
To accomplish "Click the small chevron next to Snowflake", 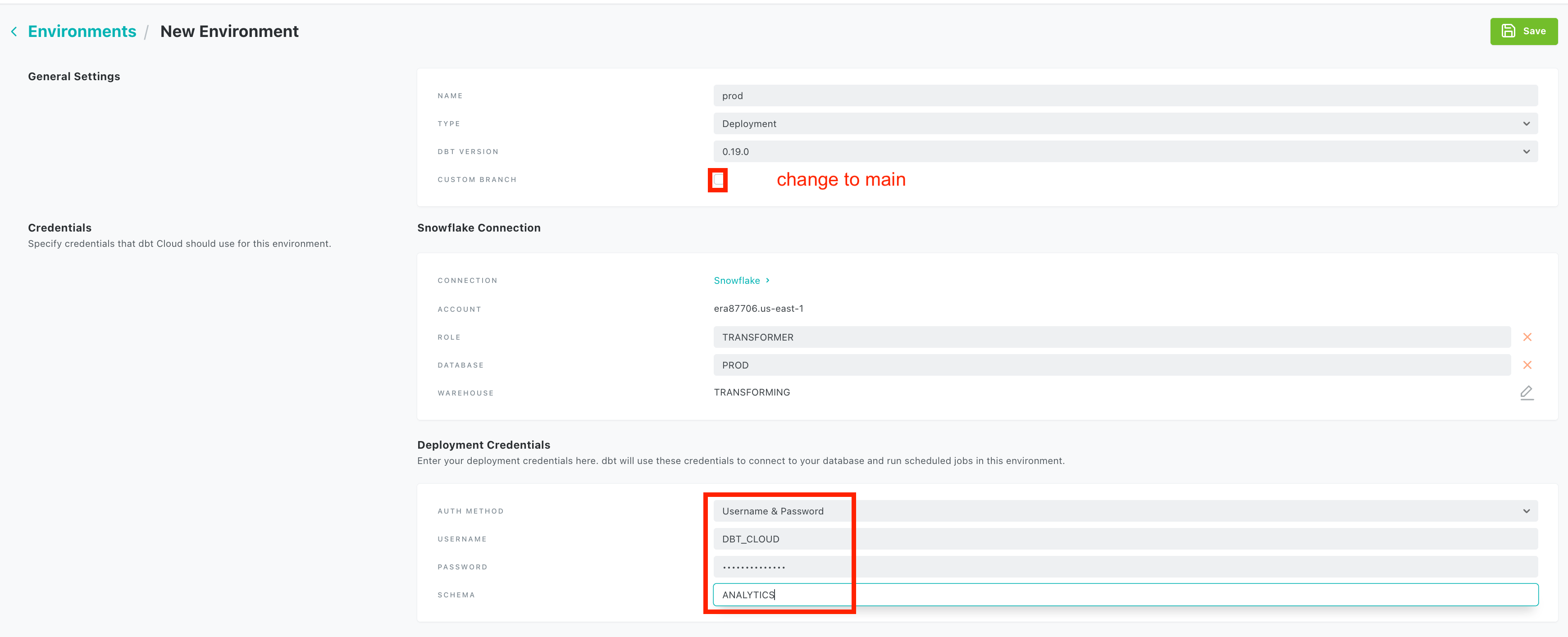I will 768,281.
